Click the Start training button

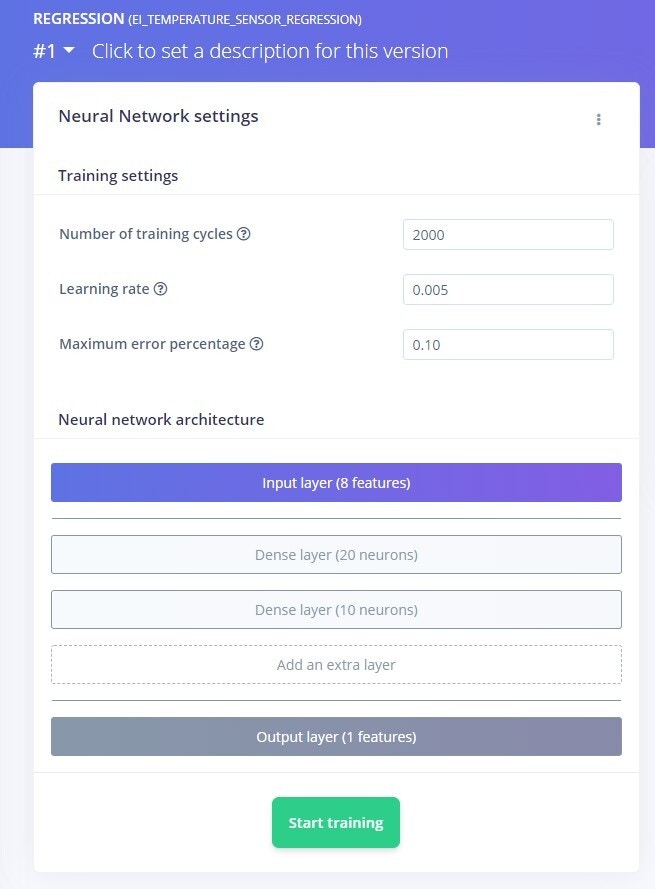click(336, 823)
